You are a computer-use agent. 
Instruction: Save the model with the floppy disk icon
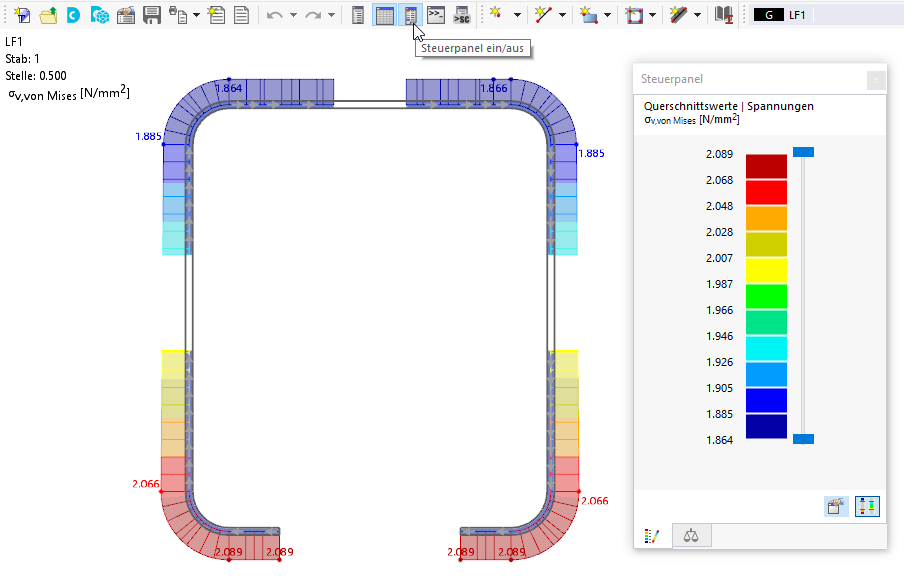pyautogui.click(x=152, y=15)
